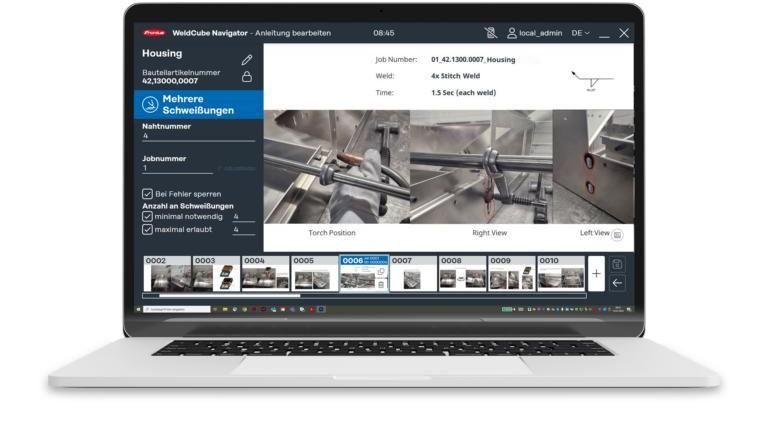768x432 pixels.
Task: Toggle the minimal notwendig checkbox
Action: 147,216
